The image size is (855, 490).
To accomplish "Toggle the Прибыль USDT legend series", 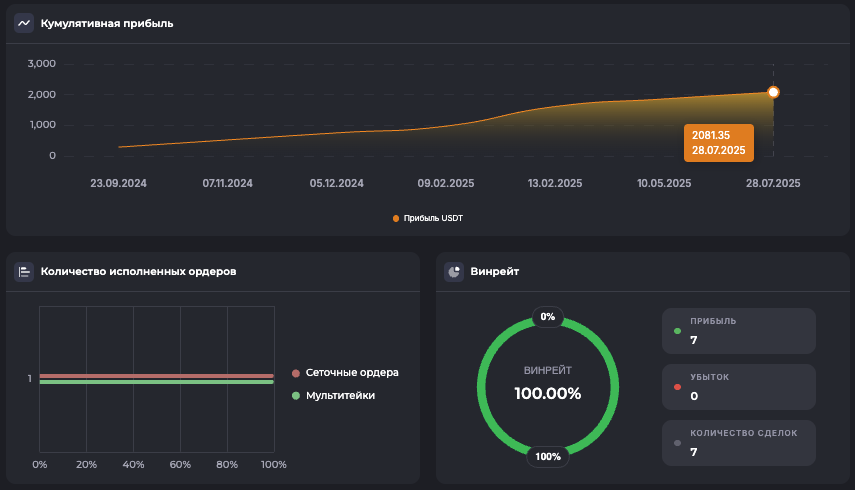I will 428,218.
